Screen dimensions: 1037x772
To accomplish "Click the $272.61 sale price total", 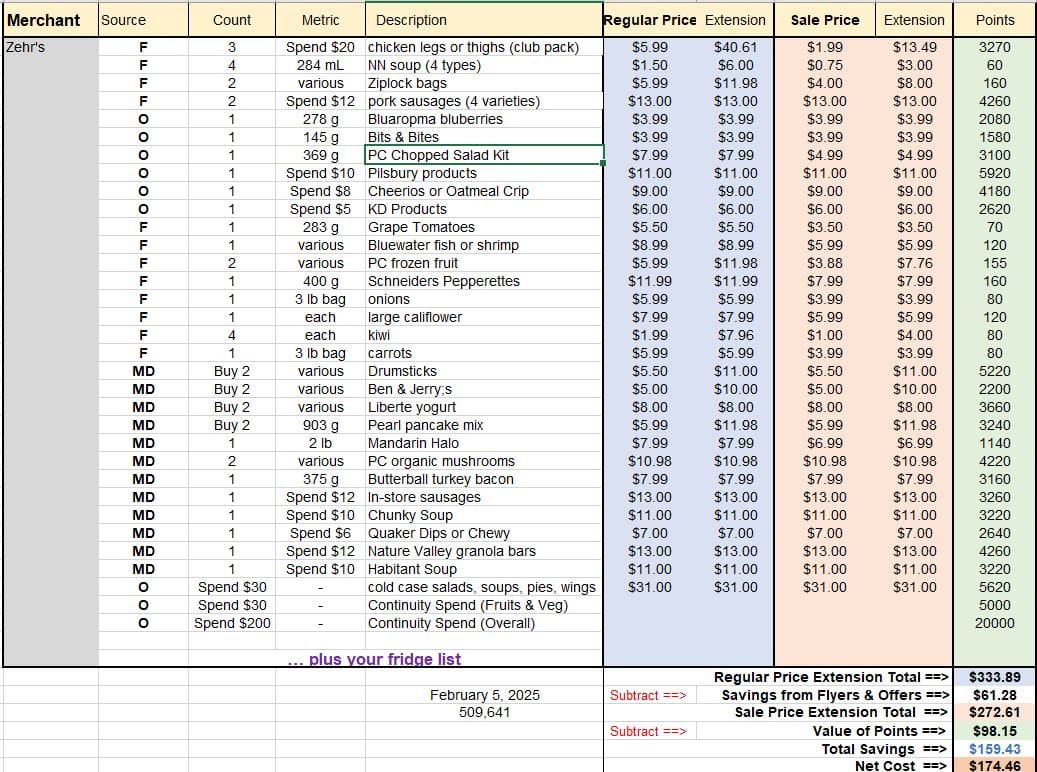I will coord(995,712).
